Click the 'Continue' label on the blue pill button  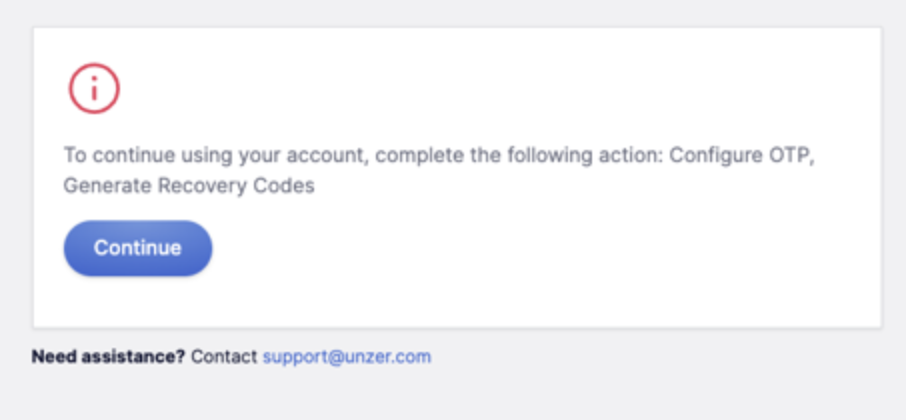click(138, 248)
